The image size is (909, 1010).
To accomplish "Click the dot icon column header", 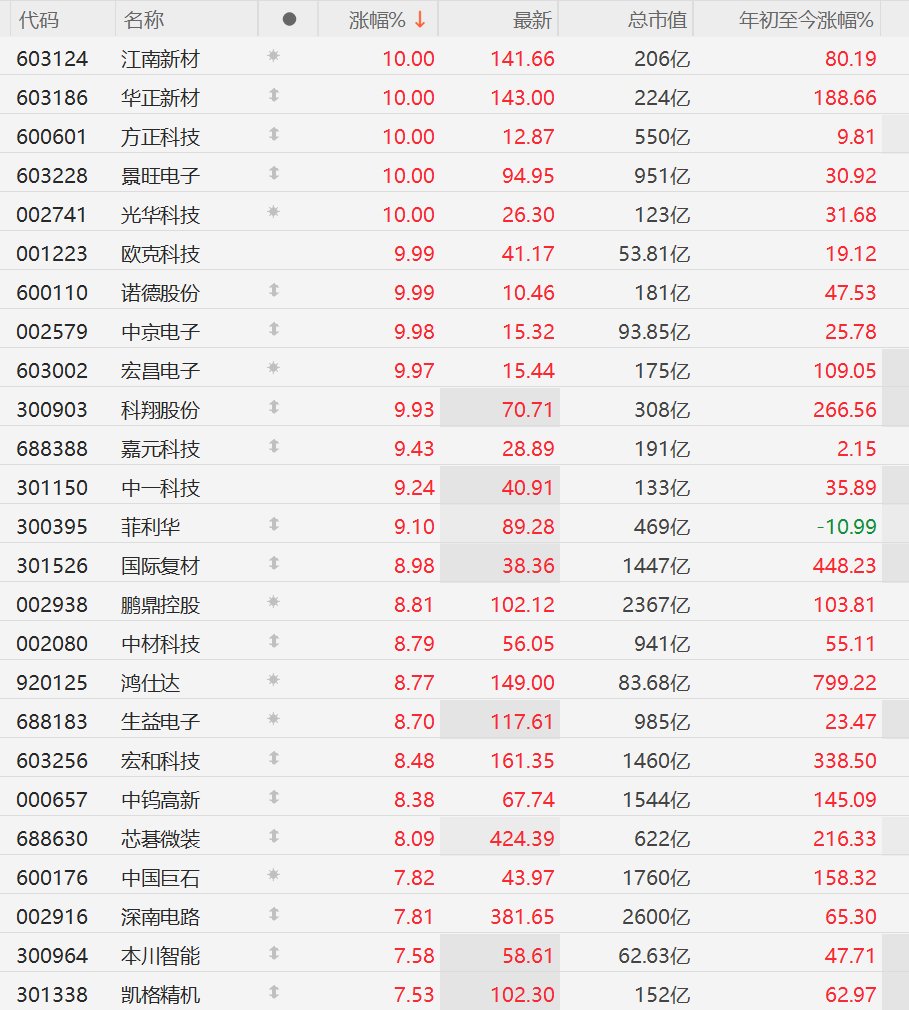I will pyautogui.click(x=289, y=19).
